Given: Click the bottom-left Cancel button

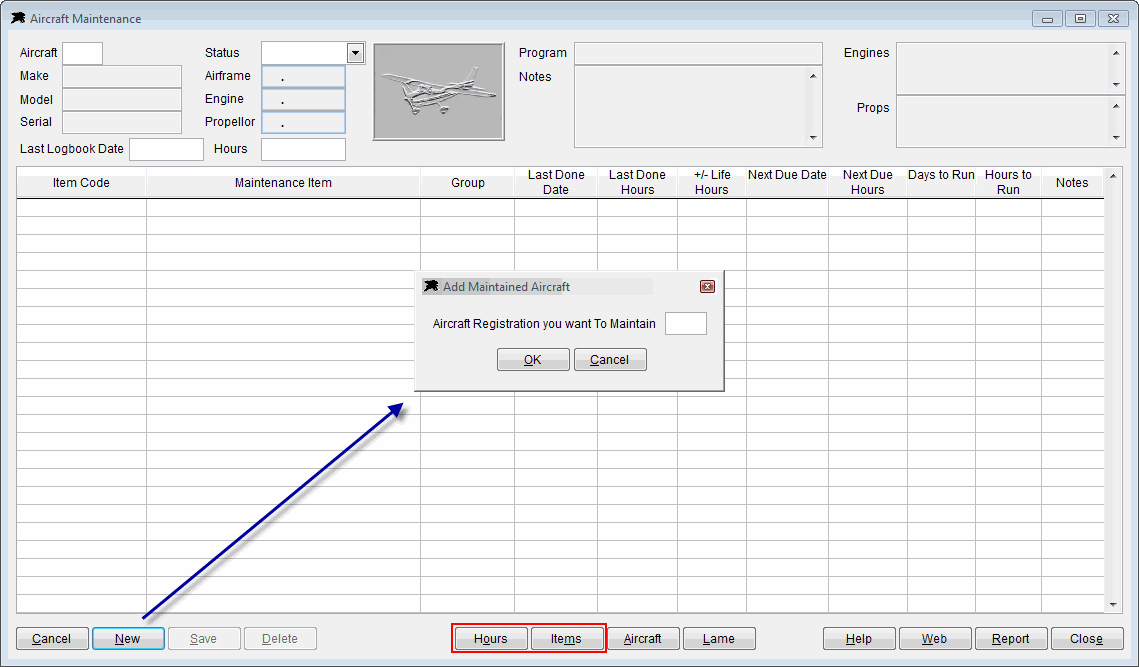Looking at the screenshot, I should pyautogui.click(x=52, y=639).
